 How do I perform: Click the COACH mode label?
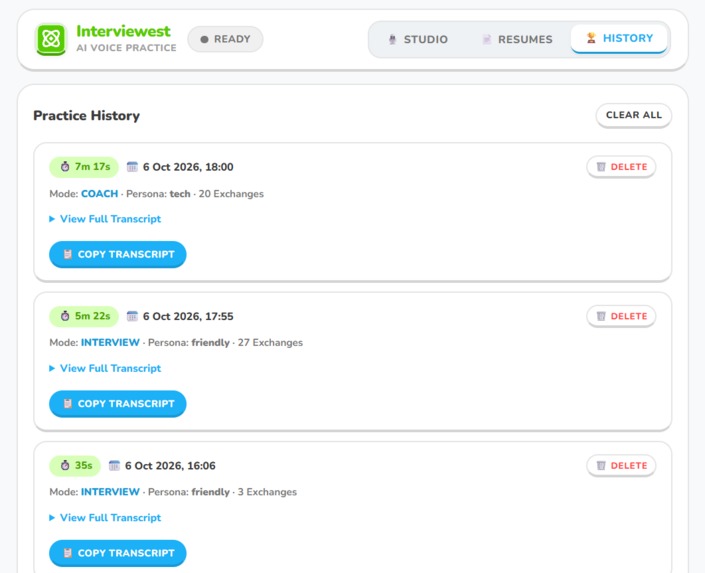(x=99, y=194)
